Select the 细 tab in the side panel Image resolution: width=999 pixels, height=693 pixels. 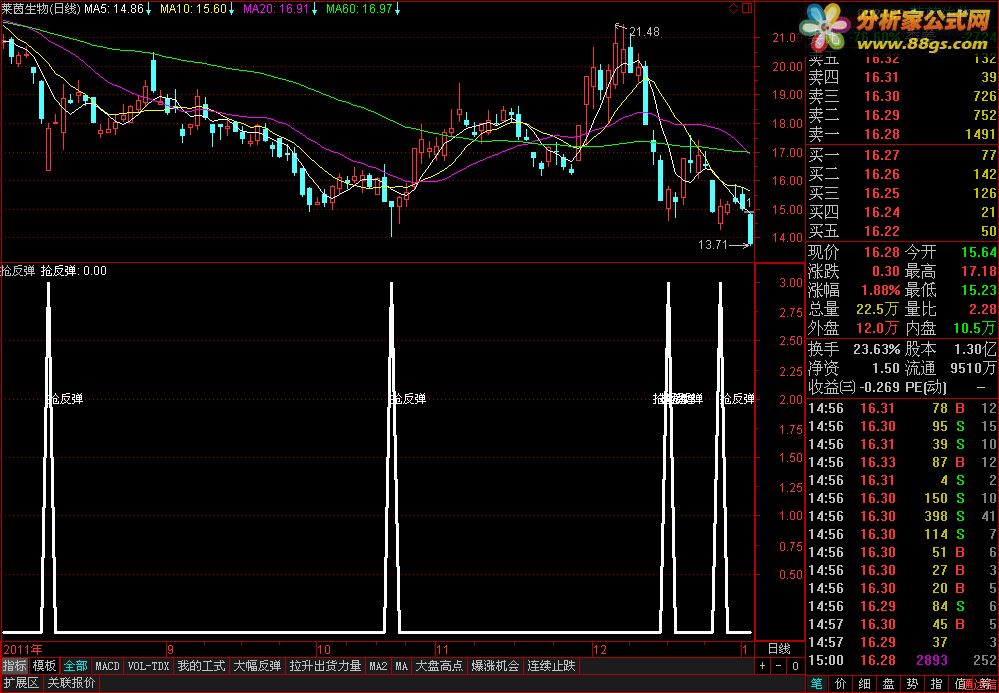865,683
